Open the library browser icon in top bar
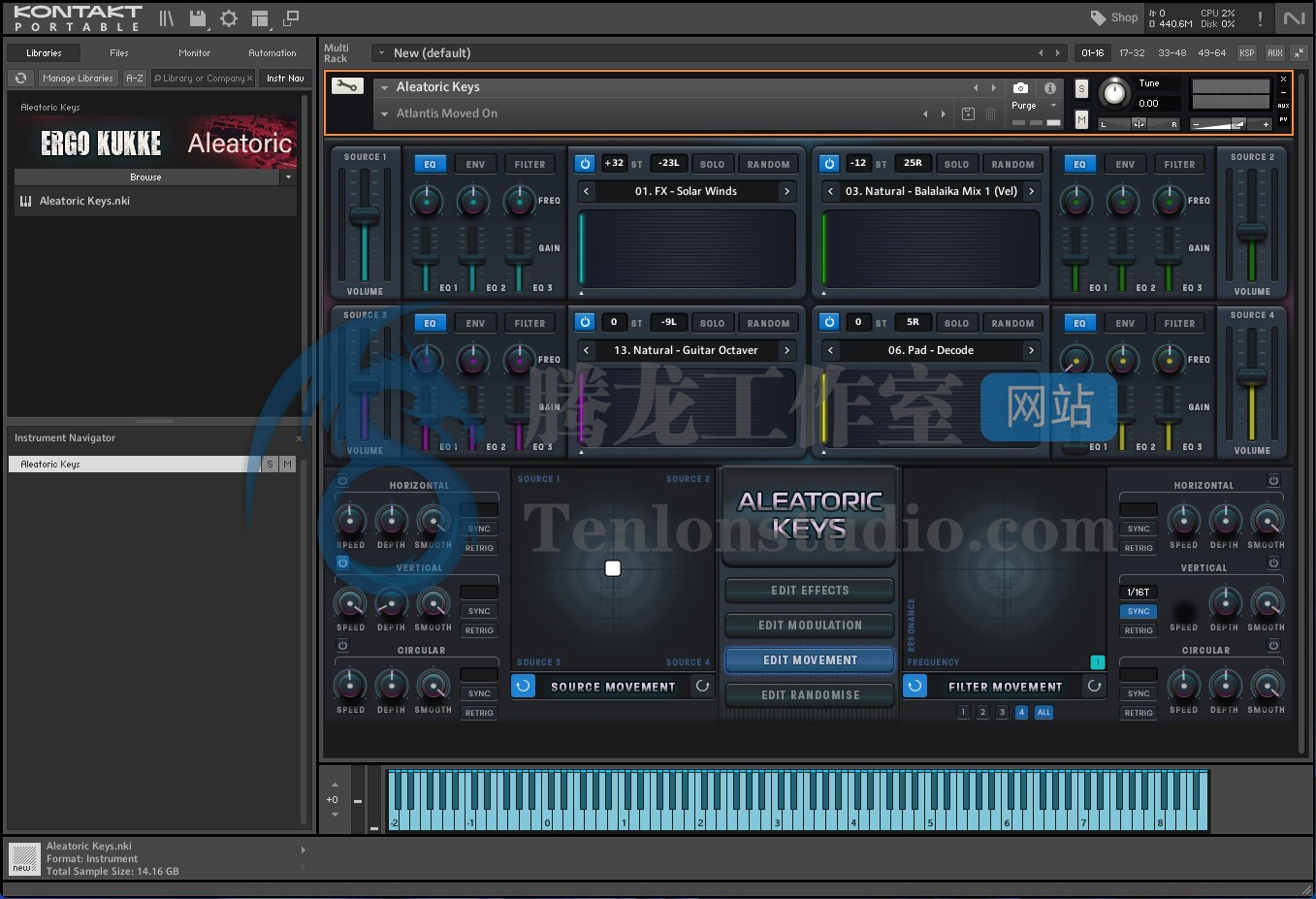This screenshot has height=899, width=1316. pos(167,18)
